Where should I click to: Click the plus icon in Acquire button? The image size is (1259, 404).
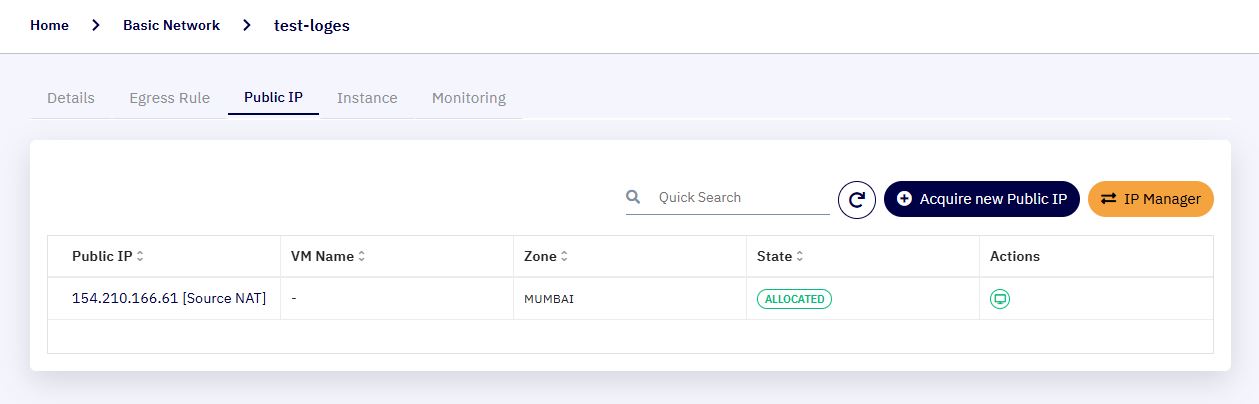tap(904, 199)
